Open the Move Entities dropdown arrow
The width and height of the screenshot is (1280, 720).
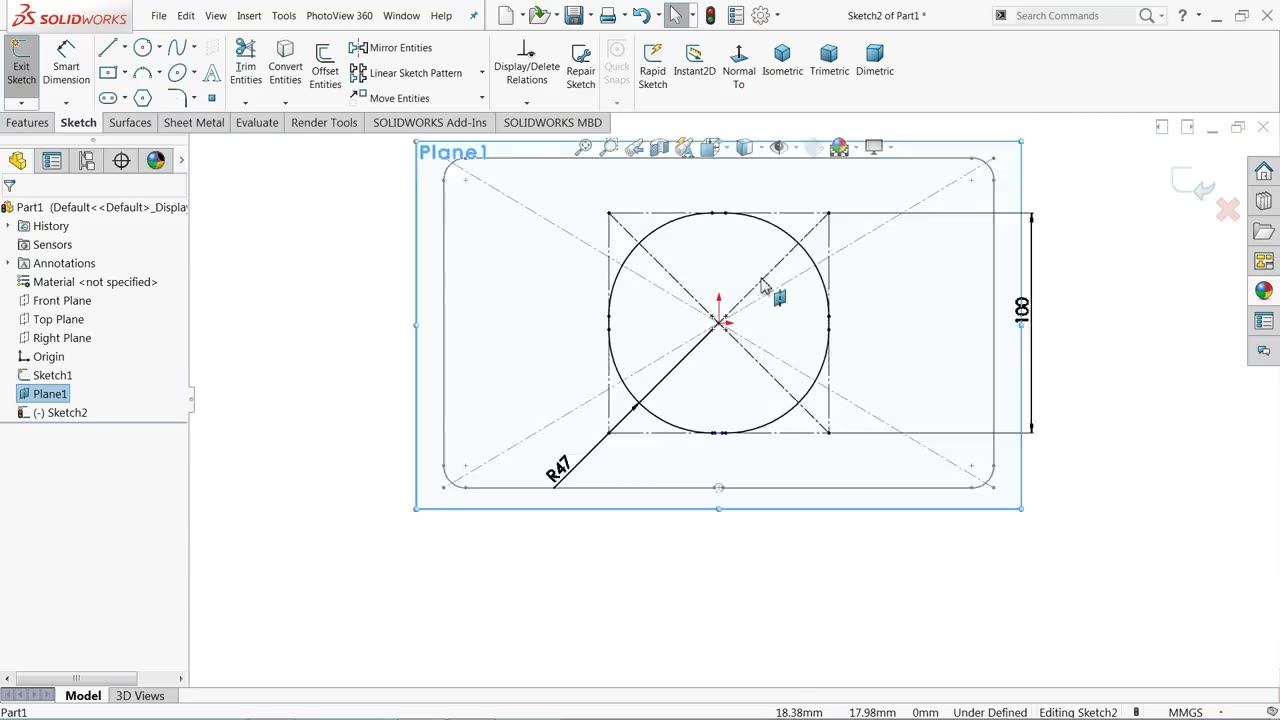[x=482, y=98]
